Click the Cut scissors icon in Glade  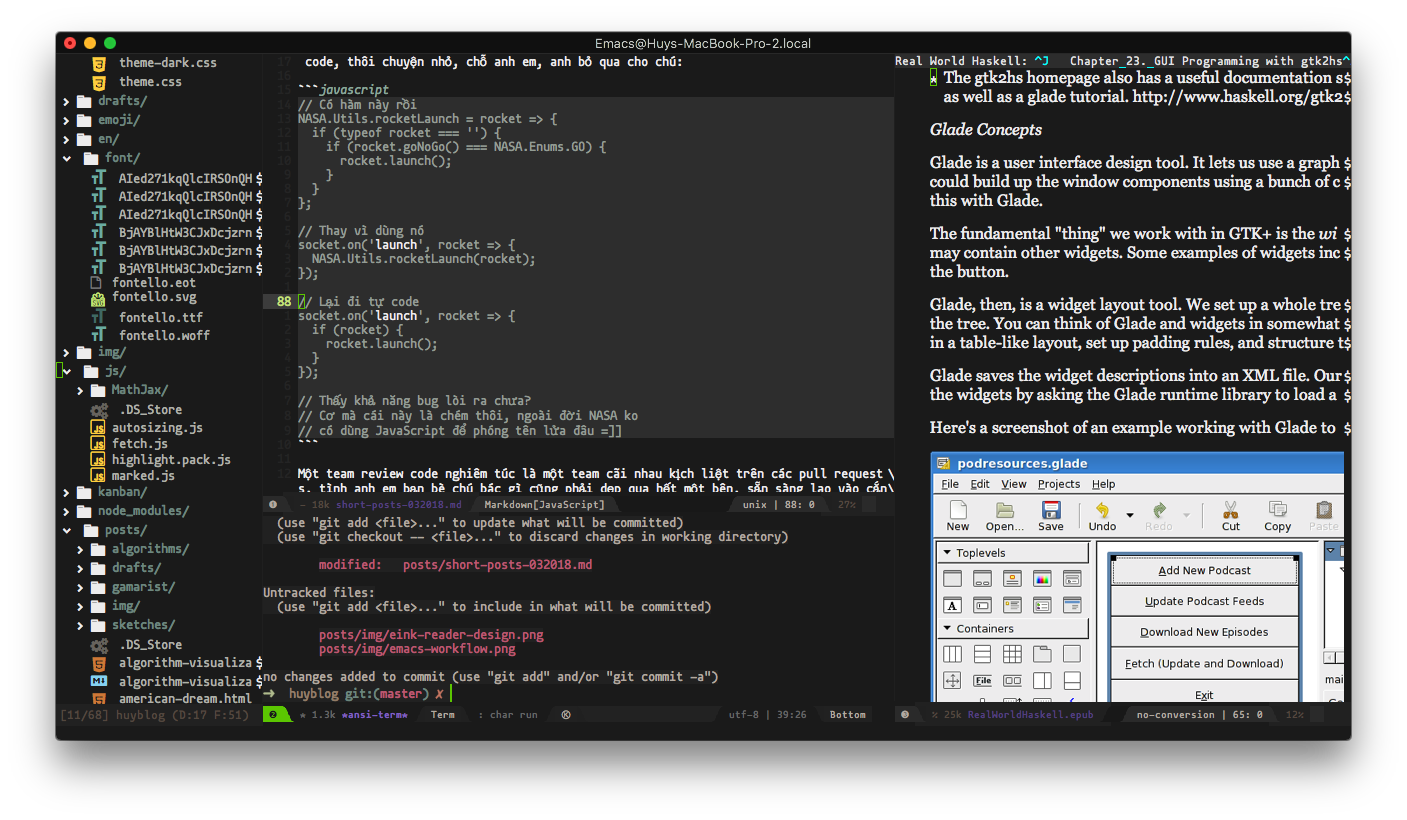(1231, 510)
